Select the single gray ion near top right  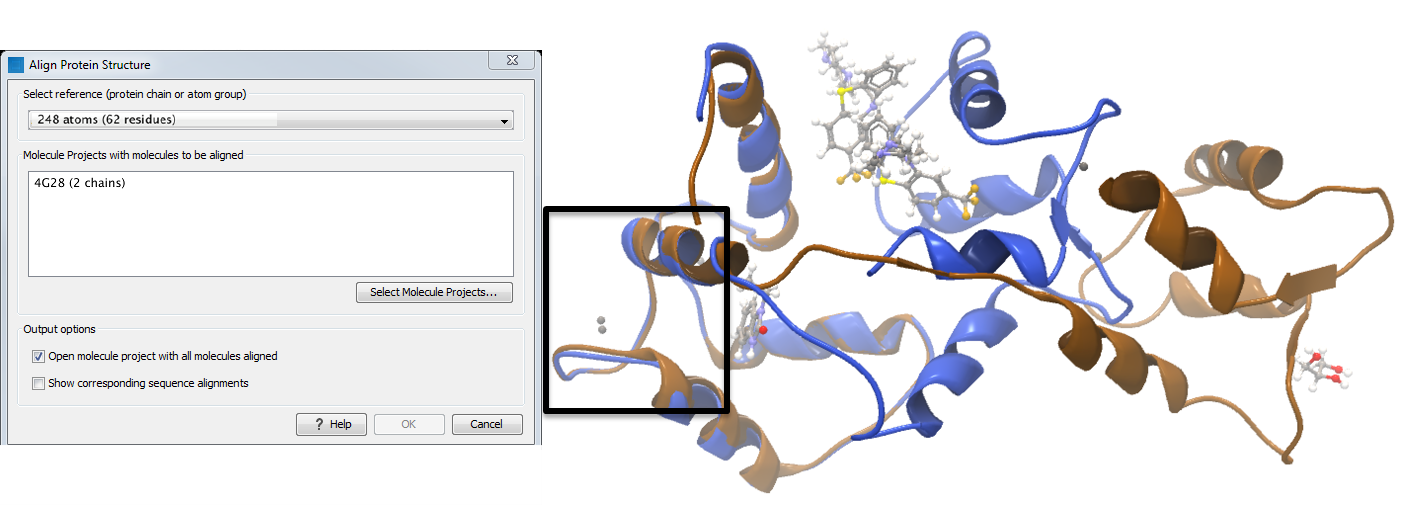pos(1083,167)
